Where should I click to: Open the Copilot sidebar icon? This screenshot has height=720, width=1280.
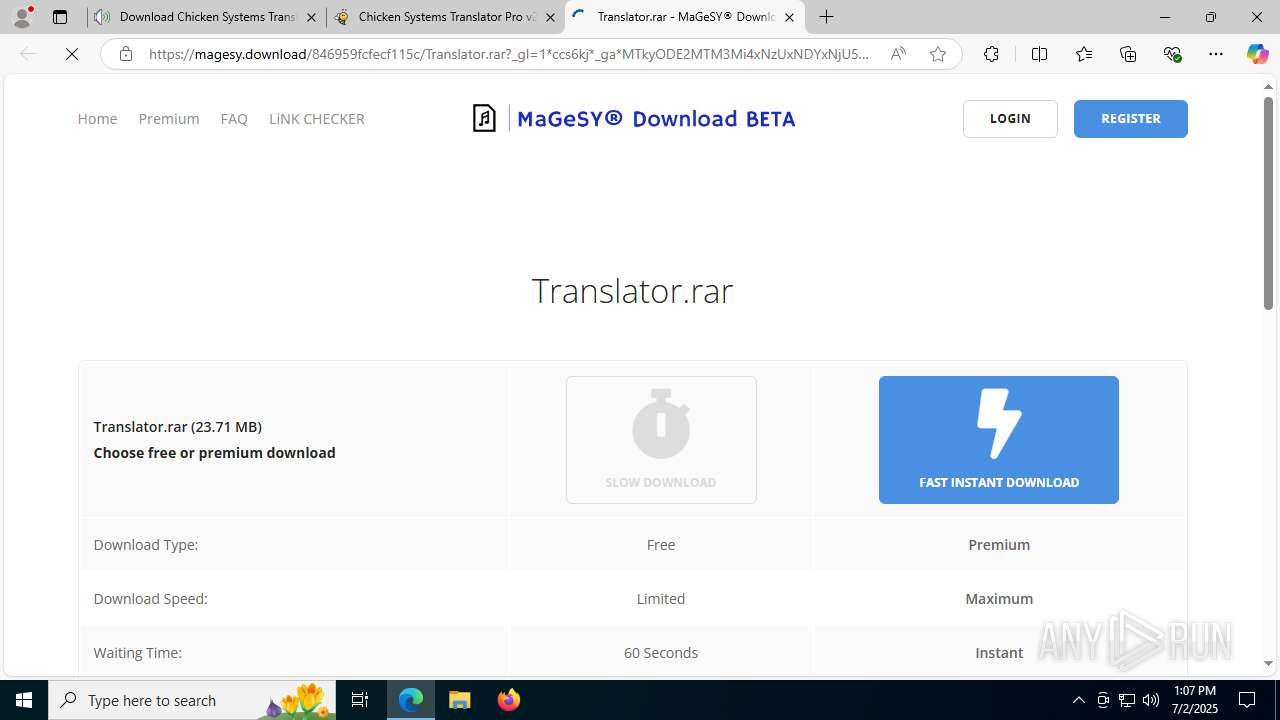[1257, 54]
